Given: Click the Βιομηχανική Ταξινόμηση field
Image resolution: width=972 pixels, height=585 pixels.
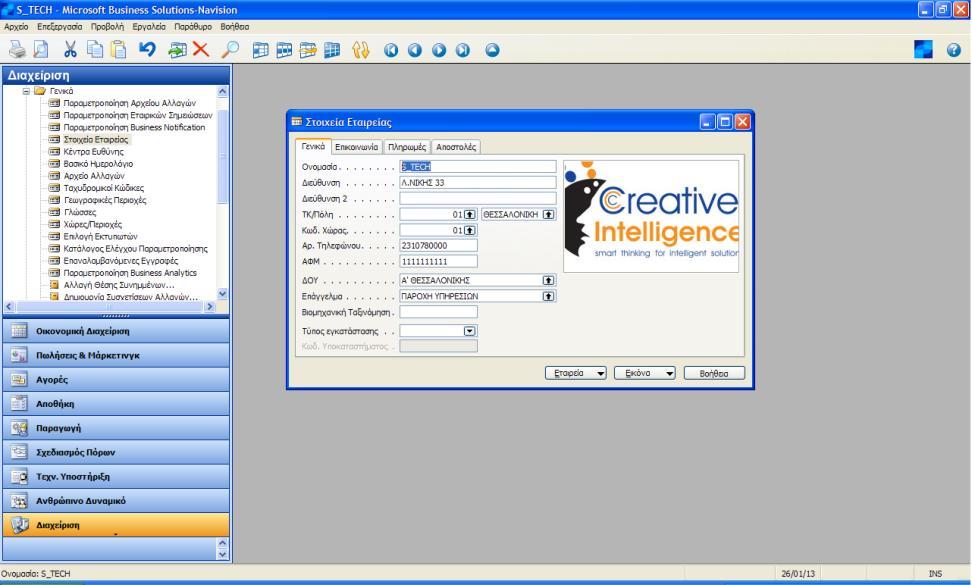Looking at the screenshot, I should pos(438,312).
